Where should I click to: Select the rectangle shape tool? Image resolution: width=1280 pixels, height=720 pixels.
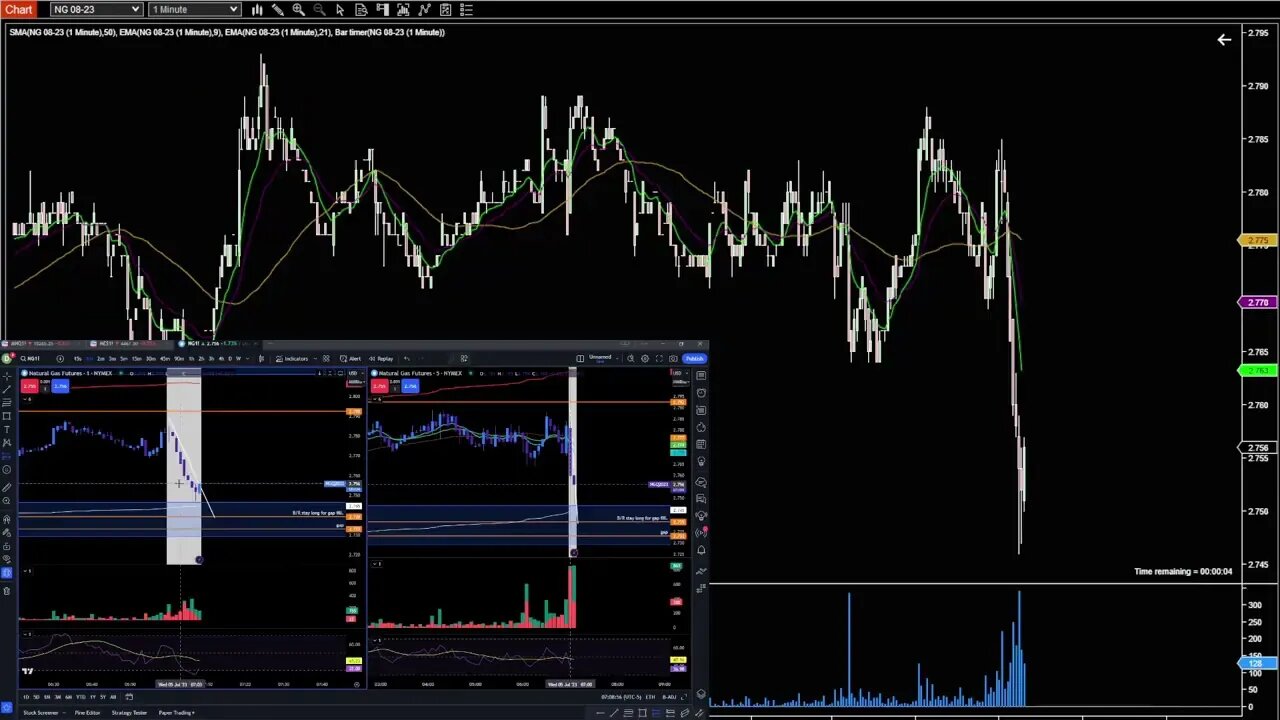(x=7, y=416)
